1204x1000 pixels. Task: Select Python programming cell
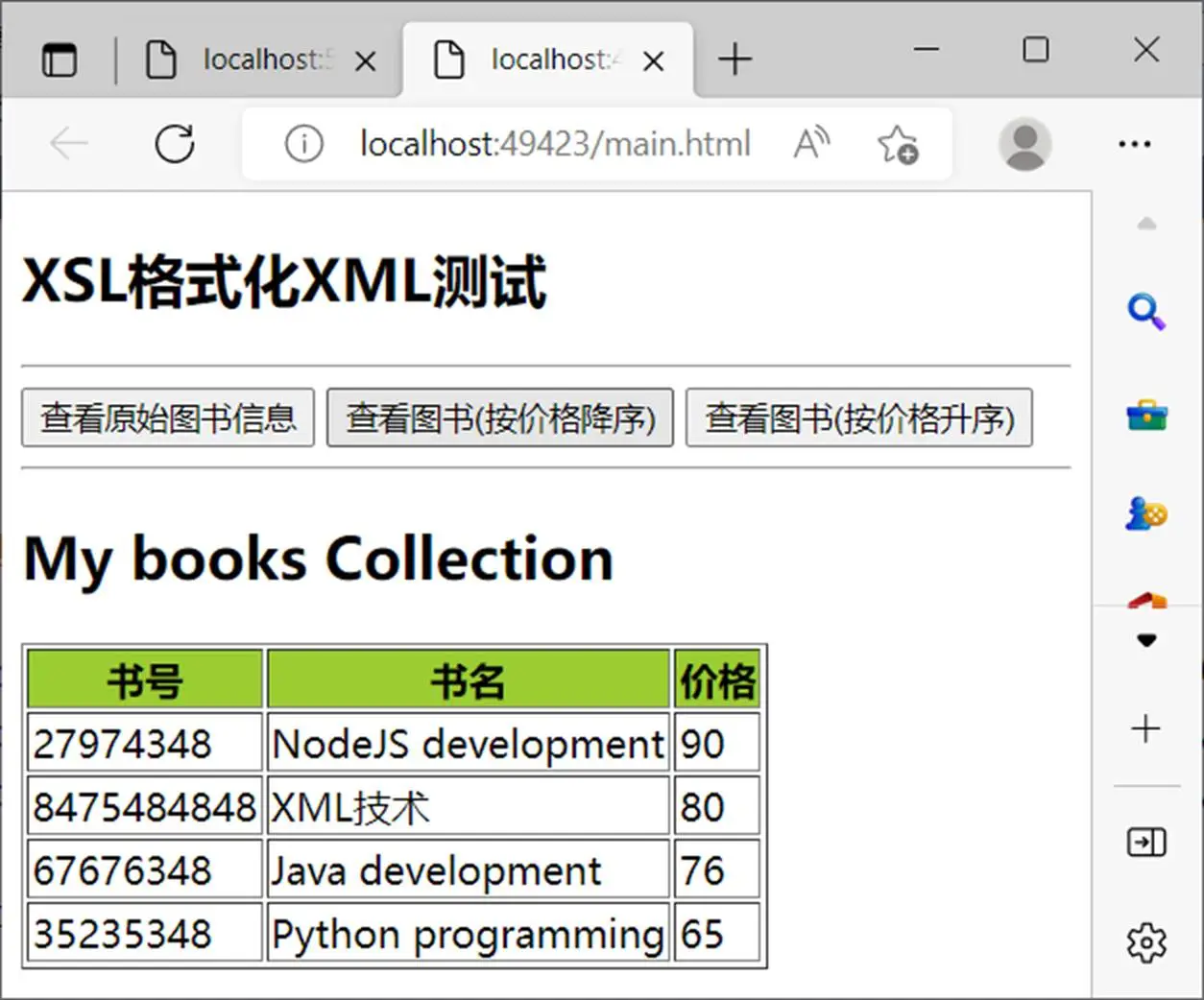(x=468, y=933)
